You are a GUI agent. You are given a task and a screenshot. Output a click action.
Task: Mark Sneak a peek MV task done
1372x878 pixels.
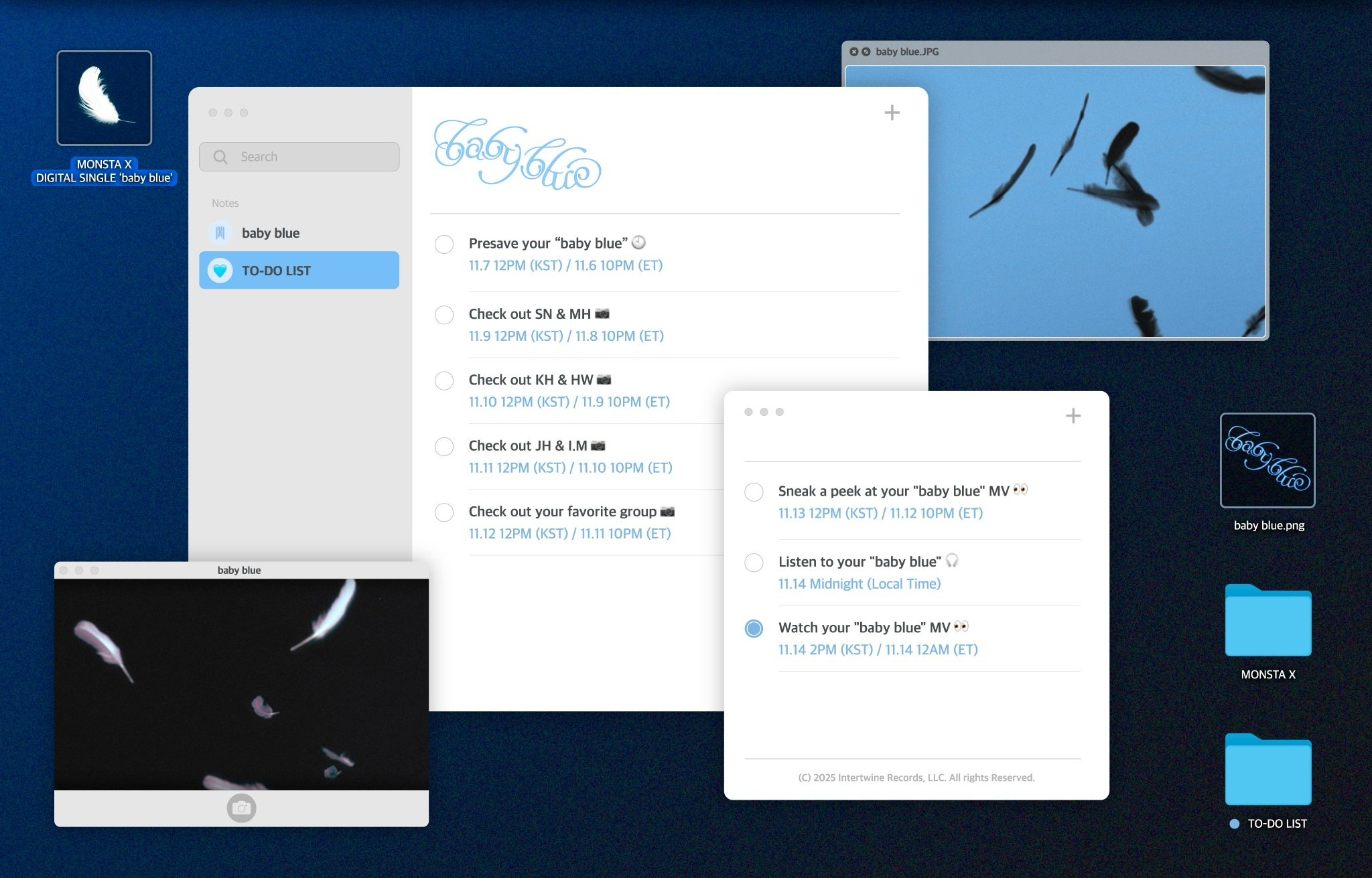point(754,492)
